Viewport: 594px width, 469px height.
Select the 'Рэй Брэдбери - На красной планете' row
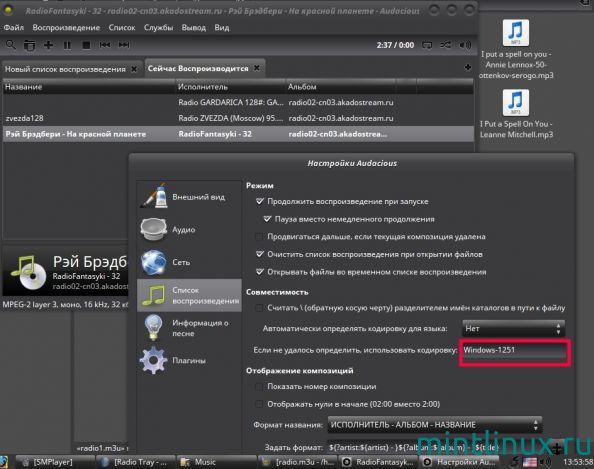[238, 134]
